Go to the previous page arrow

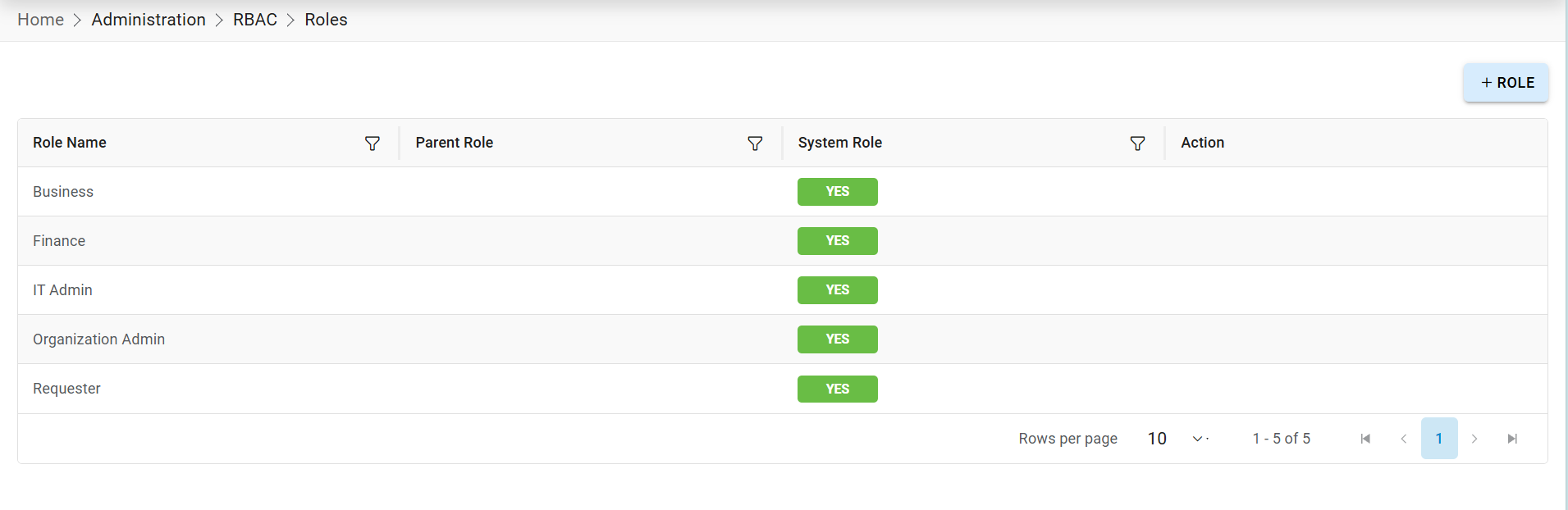[x=1403, y=439]
